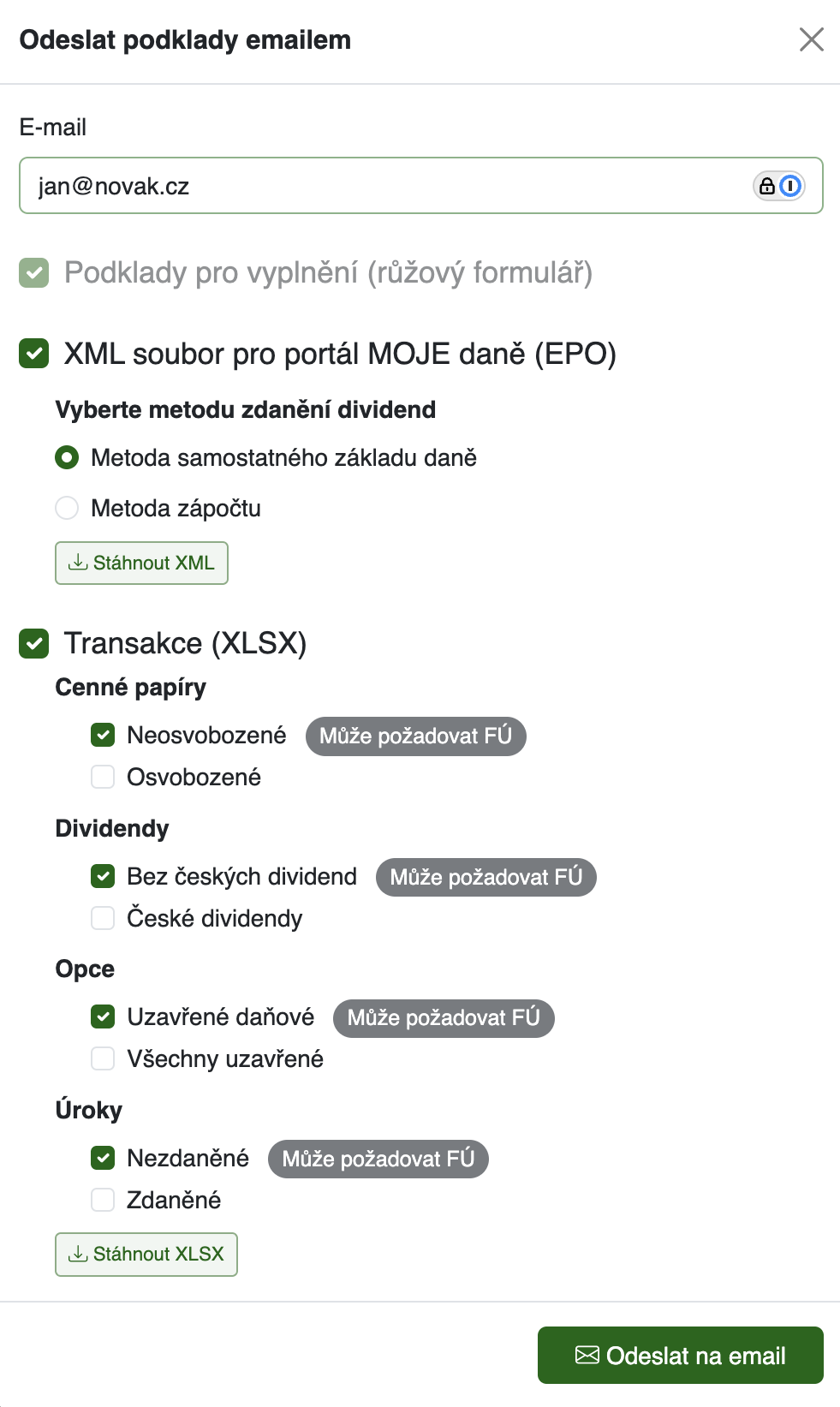Enable the Zdaněné checkbox
The image size is (840, 1407).
point(103,1200)
